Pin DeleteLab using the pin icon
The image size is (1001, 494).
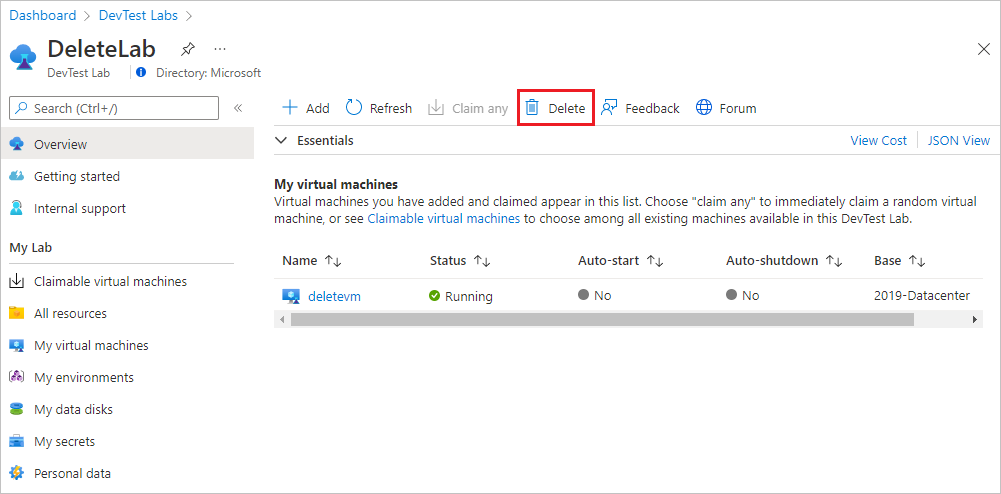click(188, 48)
